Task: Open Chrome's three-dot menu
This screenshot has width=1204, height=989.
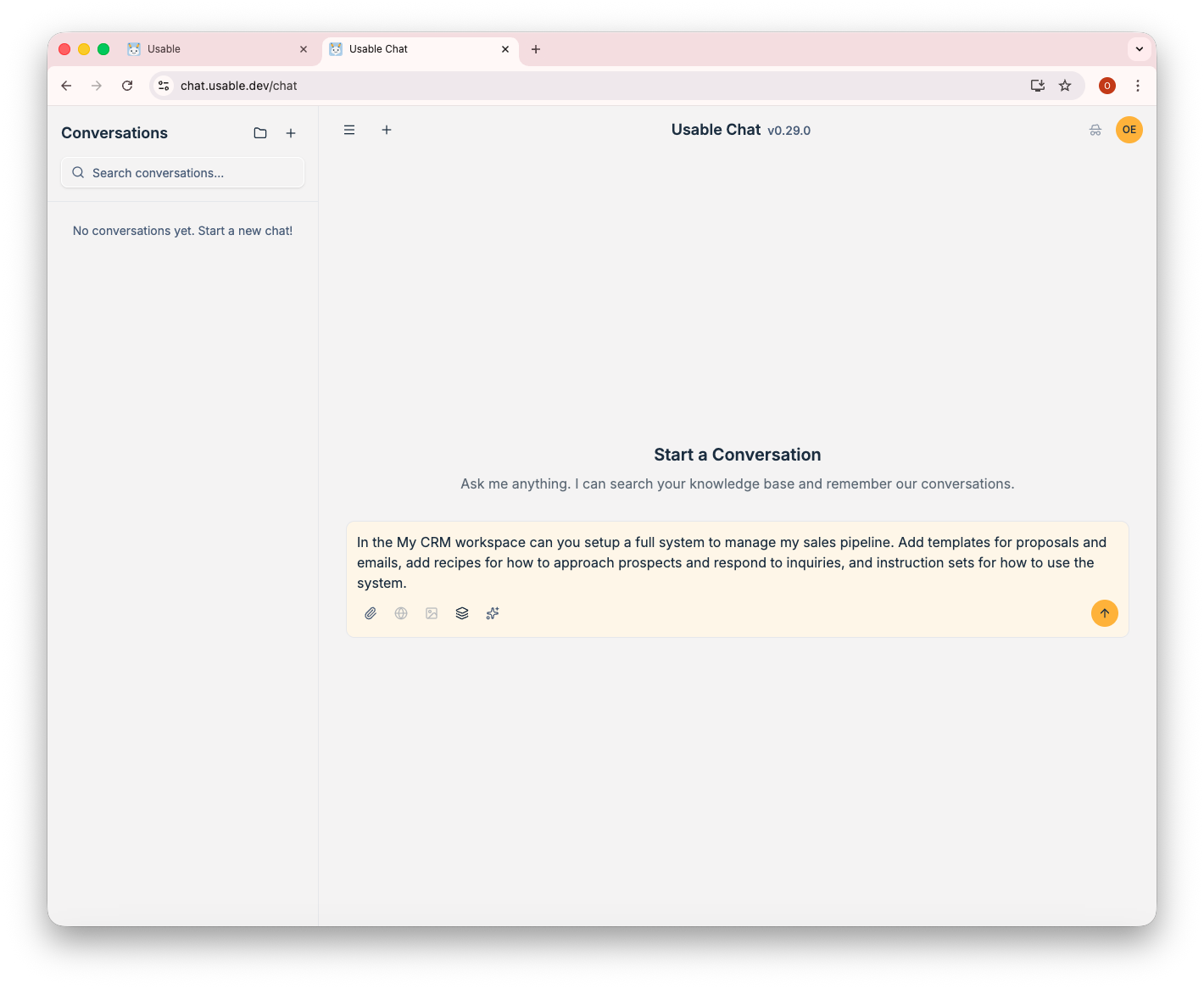Action: [x=1138, y=85]
